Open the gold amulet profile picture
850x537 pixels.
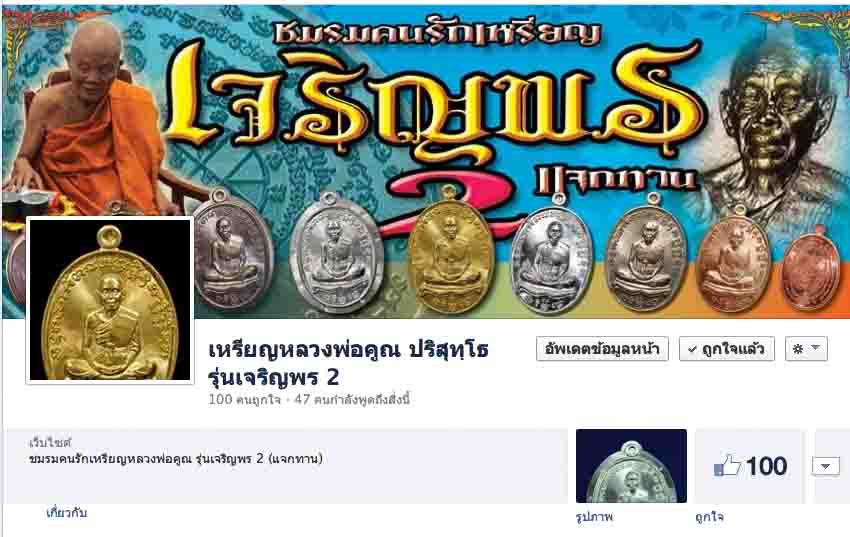coord(110,300)
